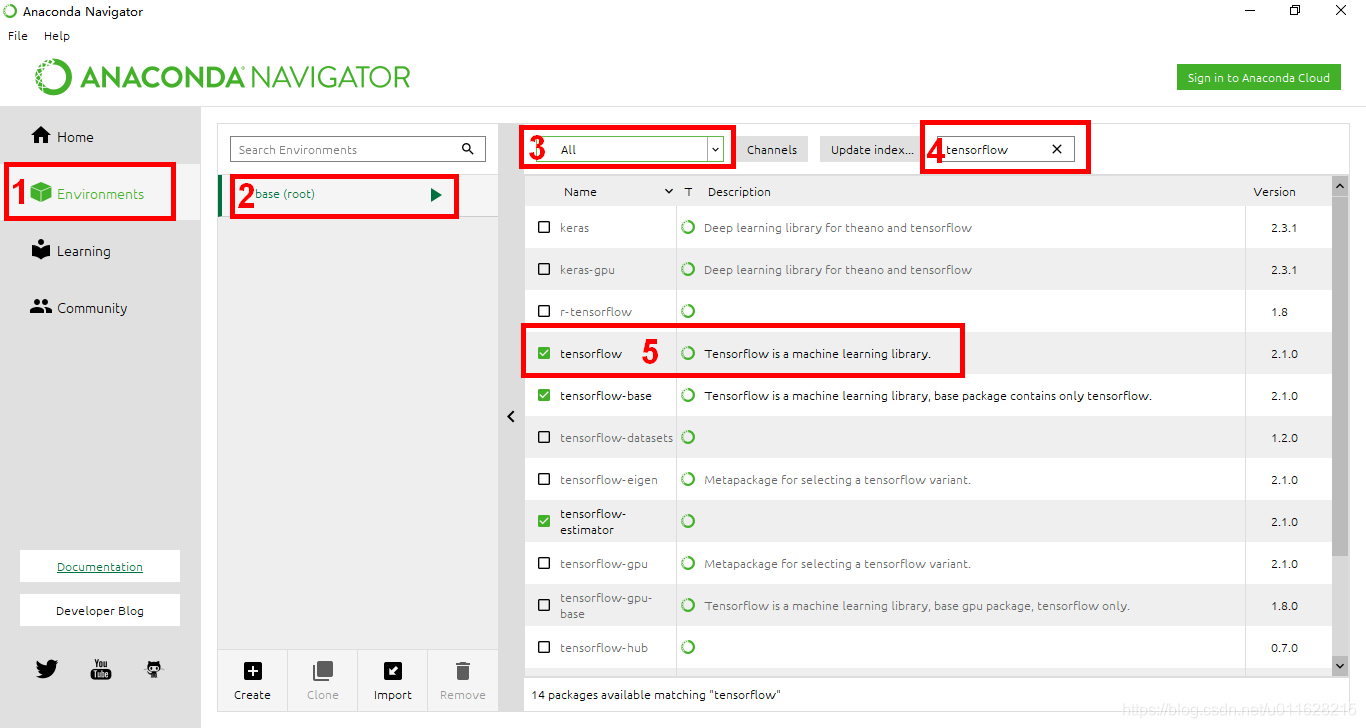Image resolution: width=1366 pixels, height=728 pixels.
Task: Open the Developer Blog button
Action: (x=100, y=610)
